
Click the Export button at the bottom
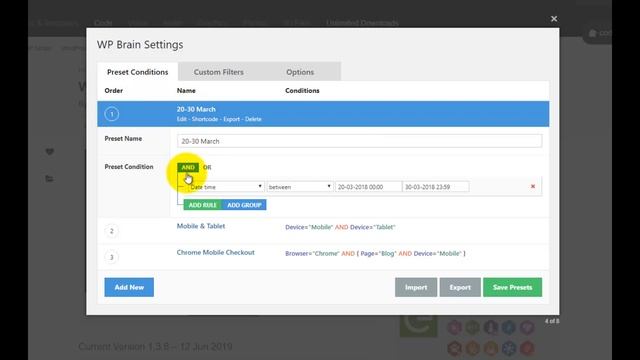[x=460, y=287]
